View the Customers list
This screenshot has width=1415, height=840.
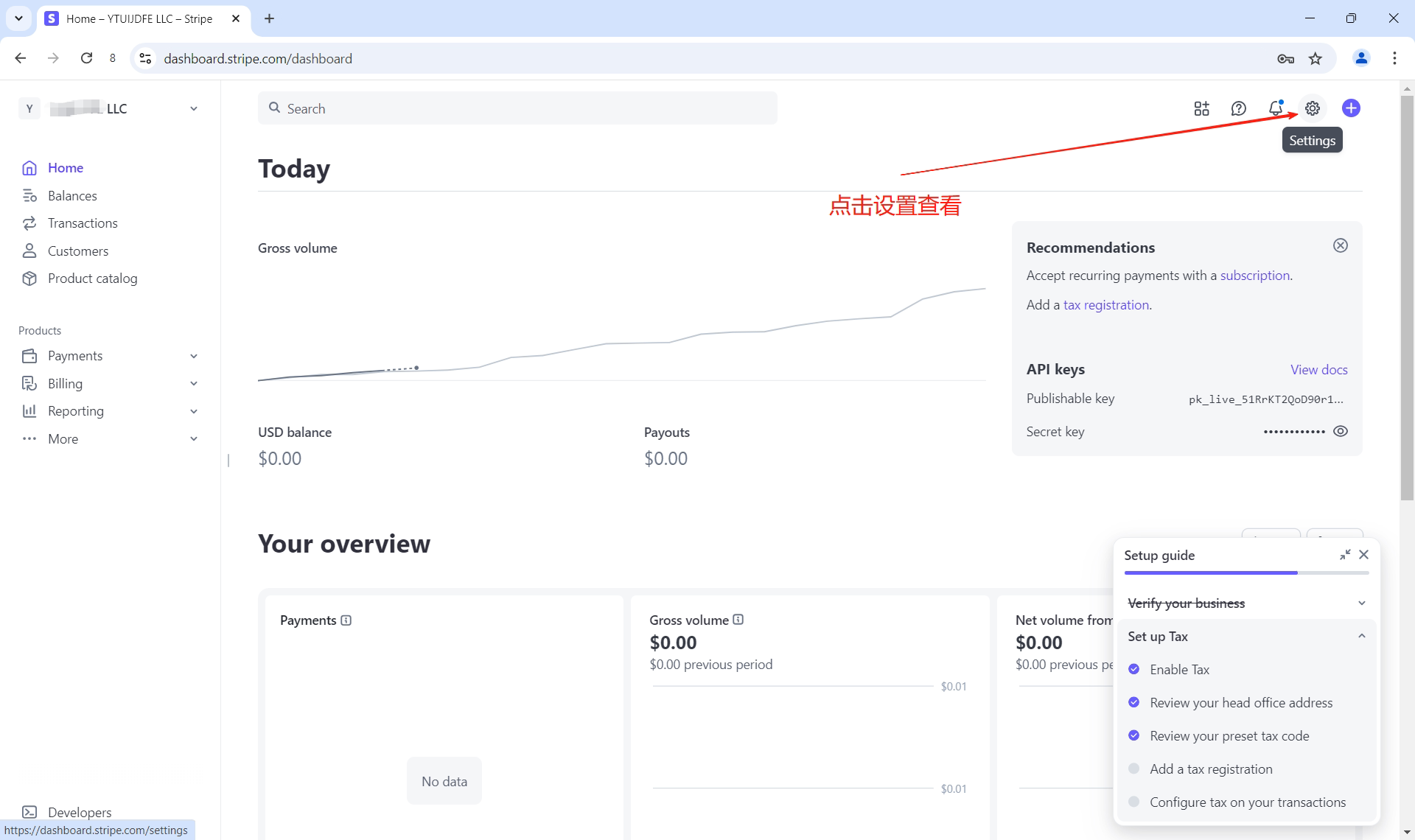77,251
